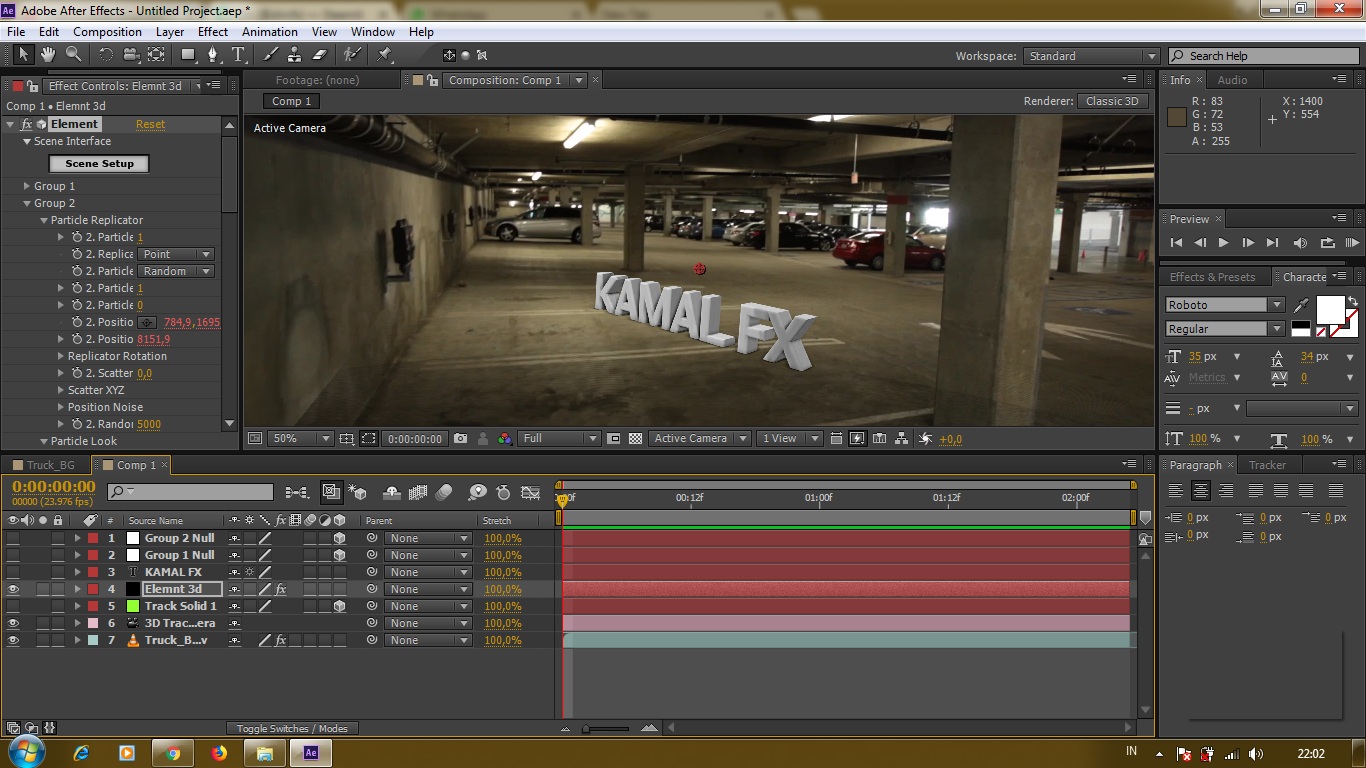Toggle transparency grid in composition viewer
The width and height of the screenshot is (1366, 768).
[635, 438]
